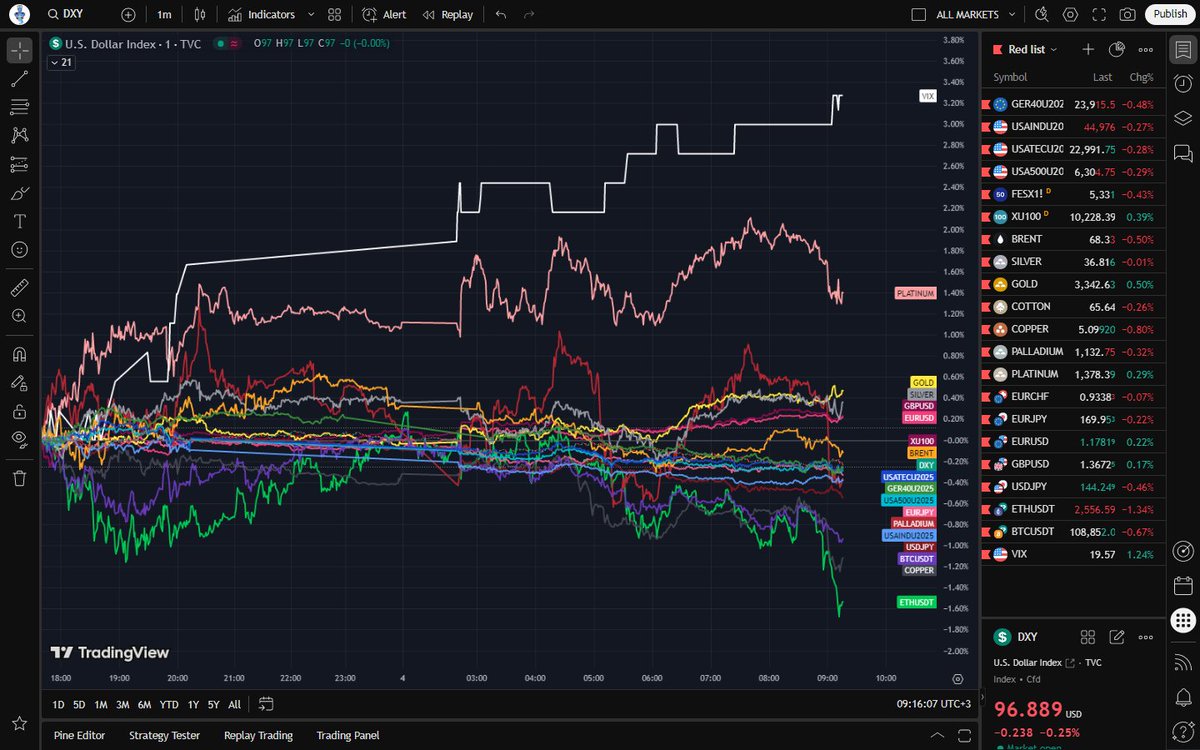Open watchlist advanced view pie icon

[x=1117, y=49]
